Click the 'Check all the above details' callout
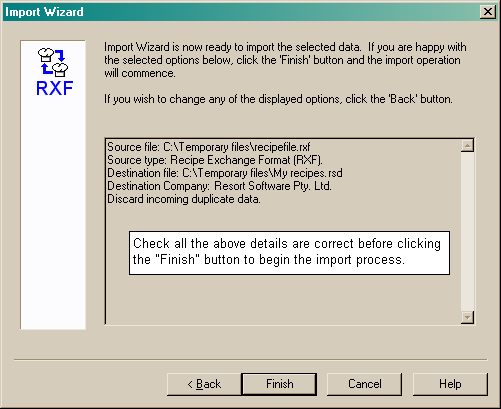Screen dimensions: 501x409 pyautogui.click(x=289, y=253)
